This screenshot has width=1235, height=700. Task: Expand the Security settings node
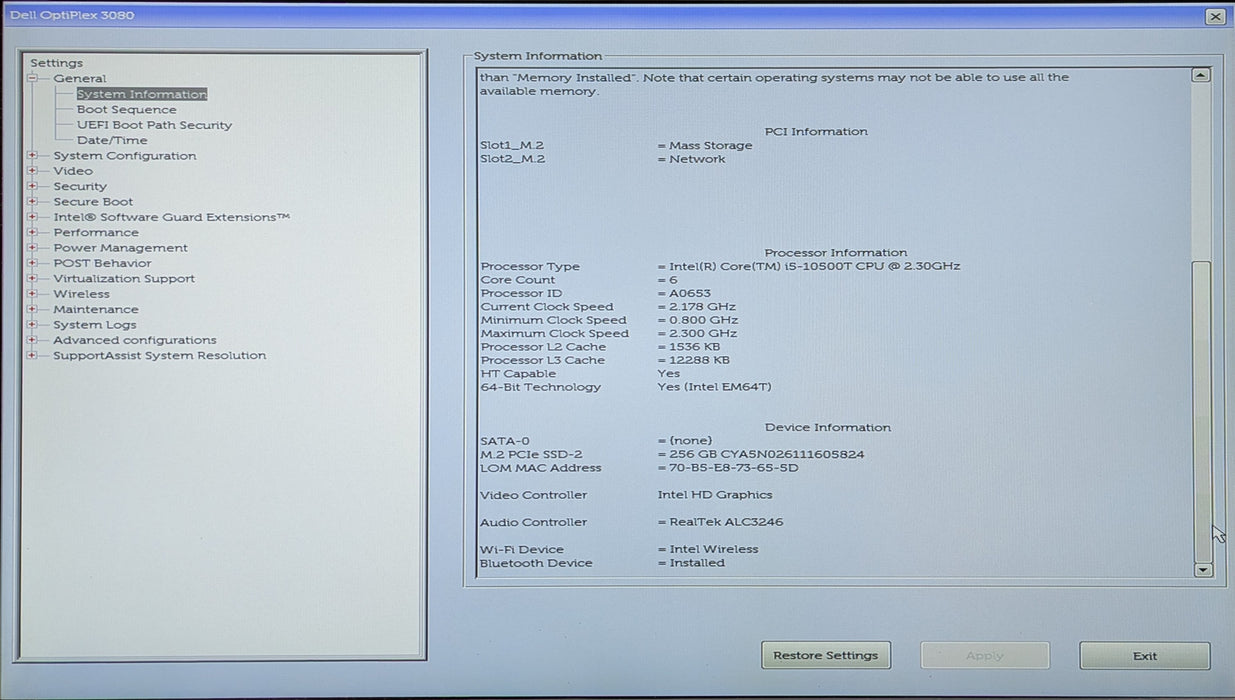click(33, 186)
